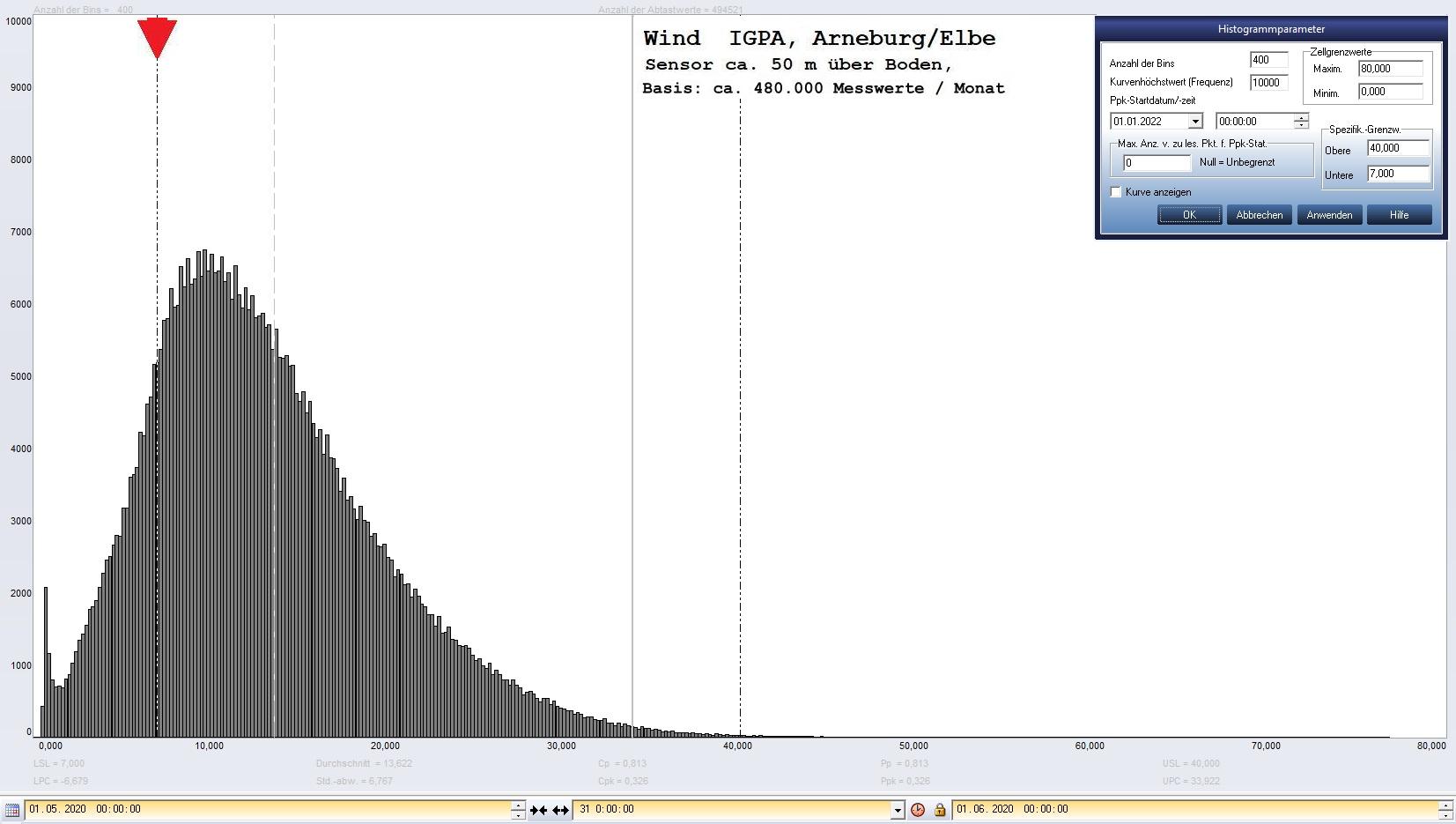Click the inward arrows zoom-in time icon
This screenshot has height=824, width=1456.
point(538,810)
